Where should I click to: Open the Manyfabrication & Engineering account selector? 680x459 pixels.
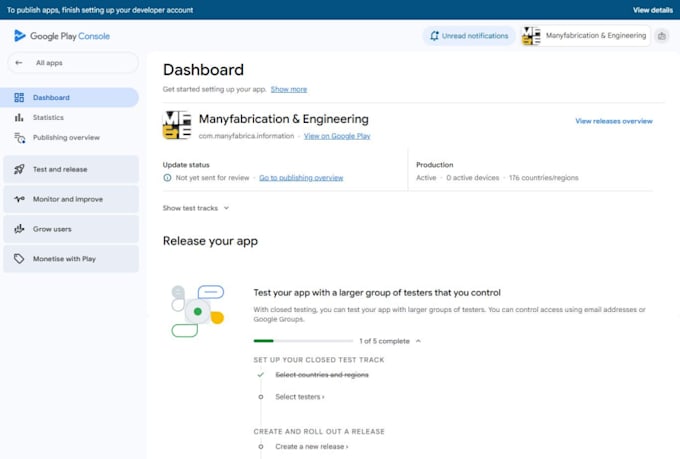(x=585, y=36)
